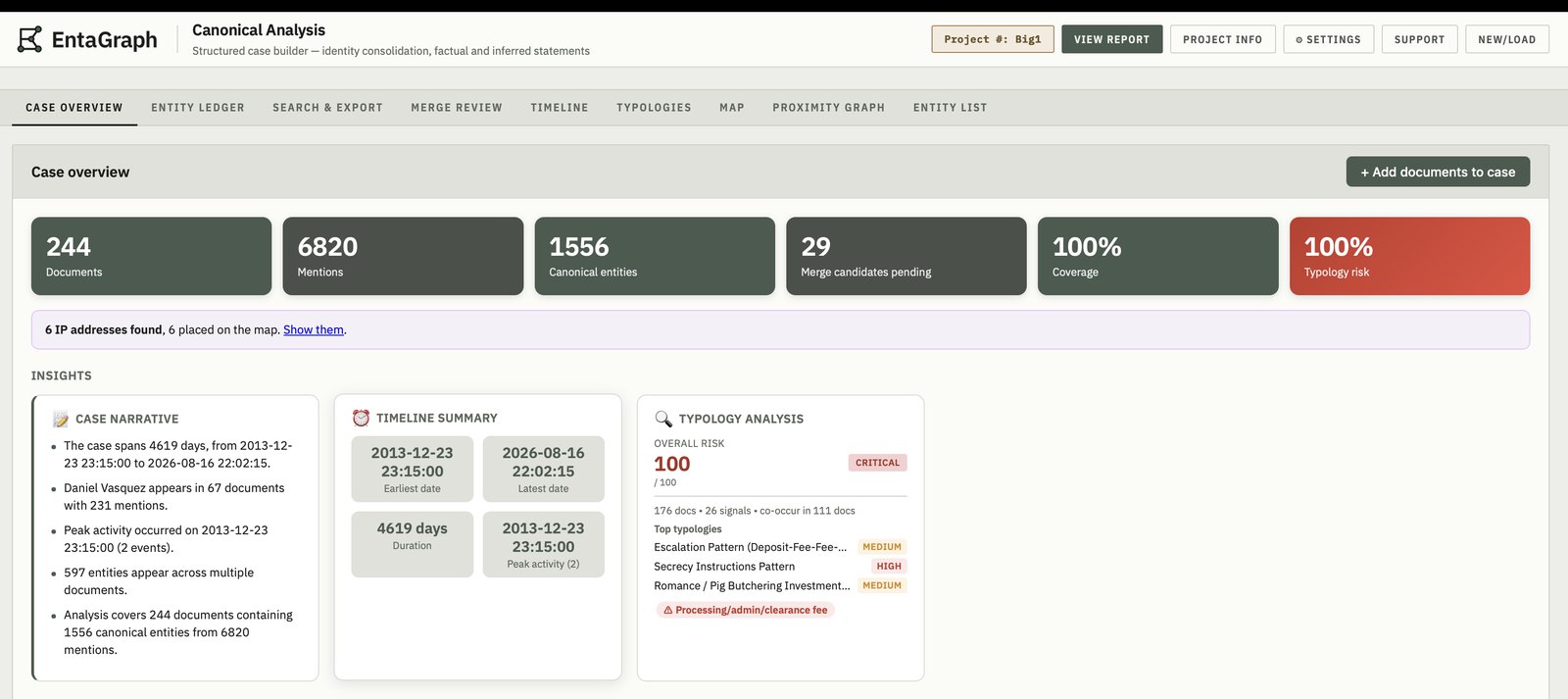Click the New/Load button
This screenshot has height=699, width=1568.
pos(1507,39)
